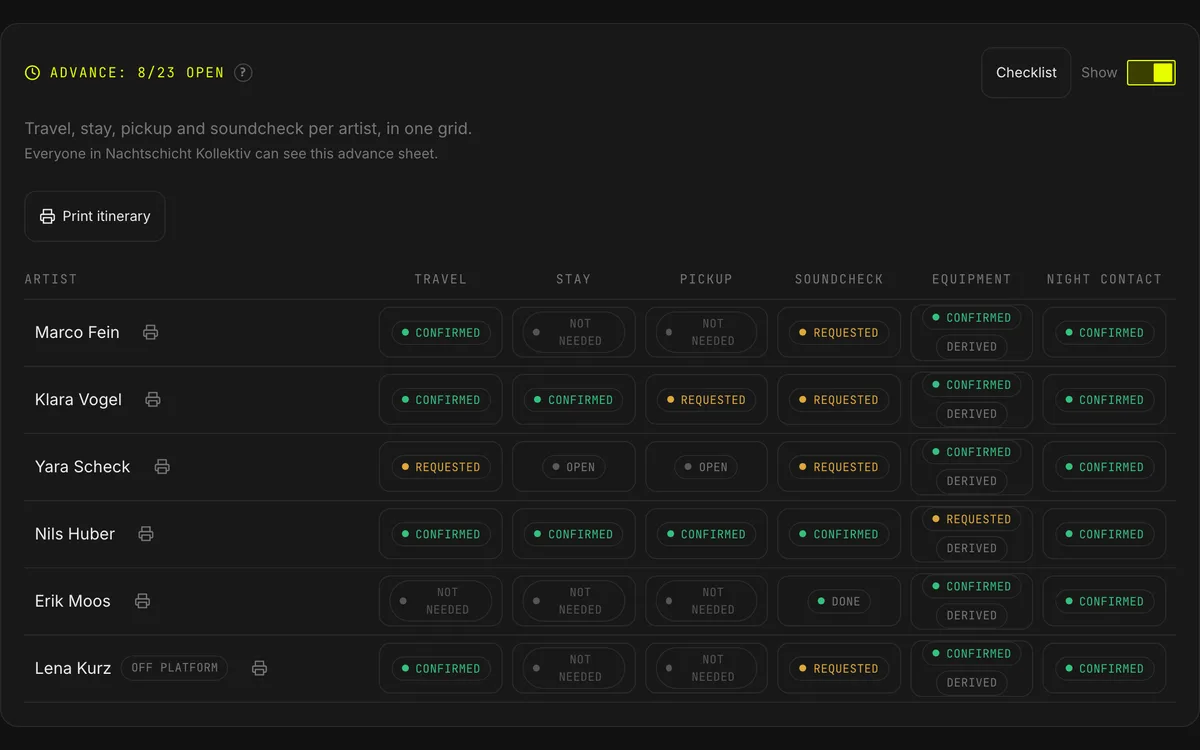The image size is (1200, 750).
Task: Open Yara Scheck's Travel Requested status
Action: [x=441, y=467]
